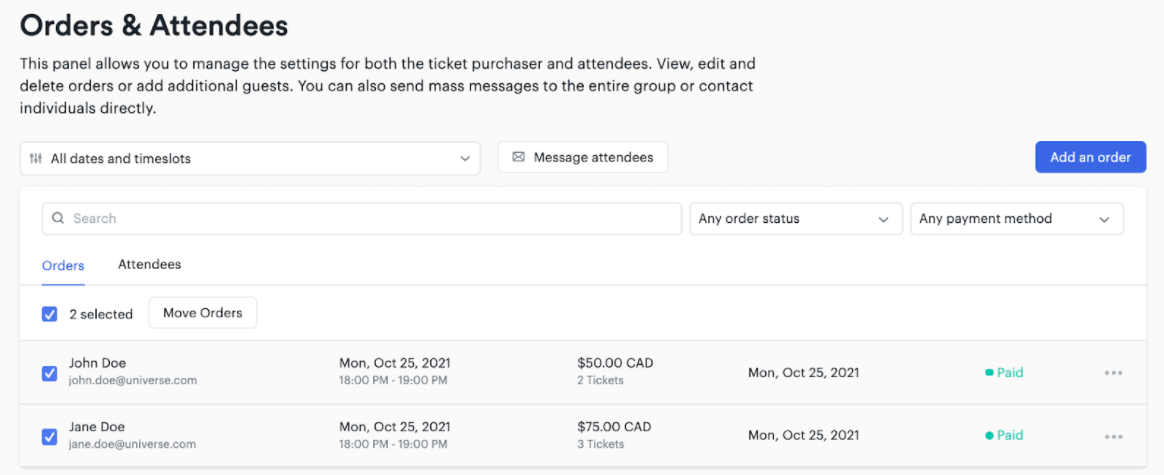Expand the 'All dates and timeslots' dropdown
Screen dimensions: 1164x475
[250, 158]
